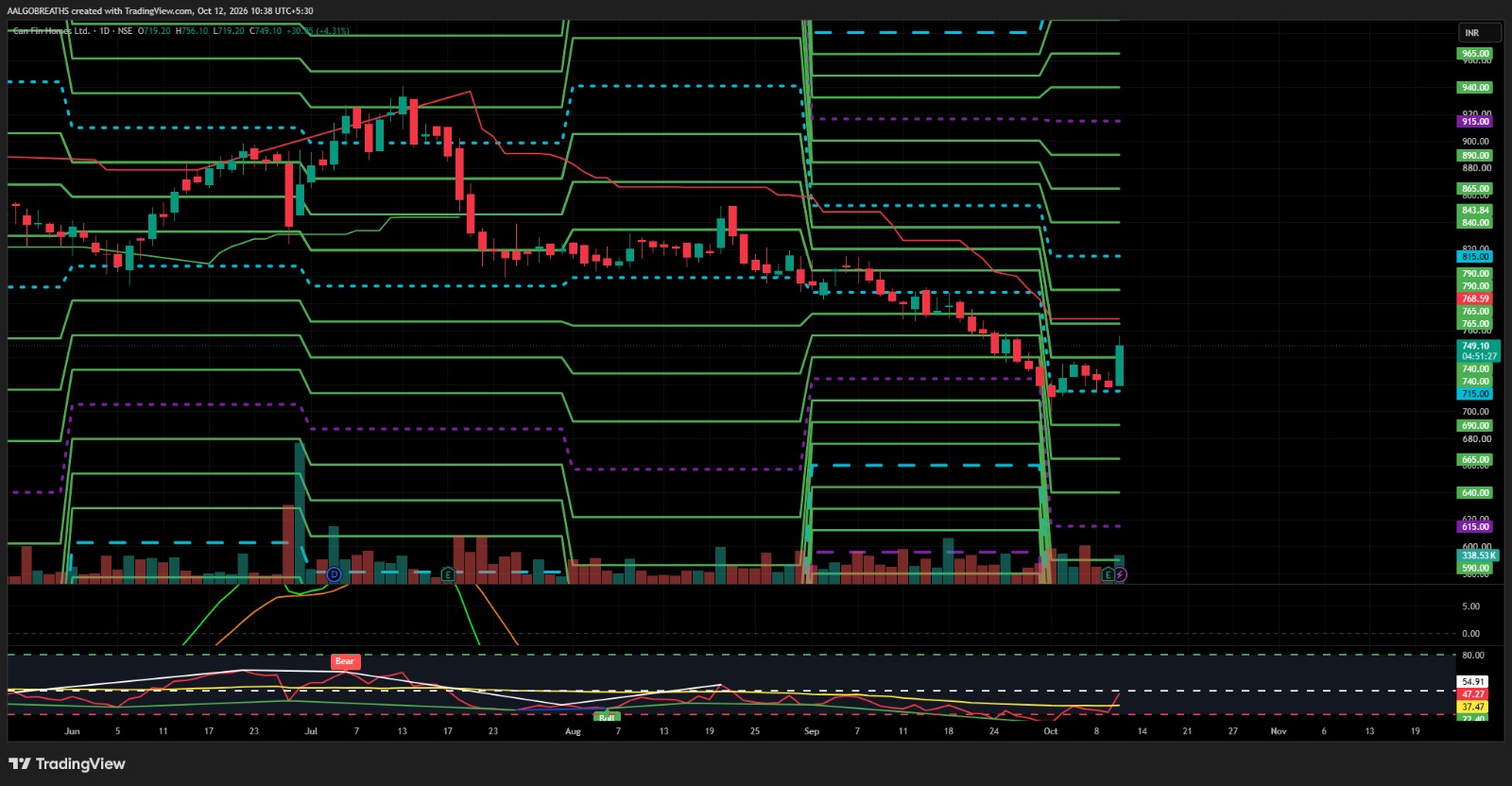Click the 'E' earnings marker in July

point(448,574)
